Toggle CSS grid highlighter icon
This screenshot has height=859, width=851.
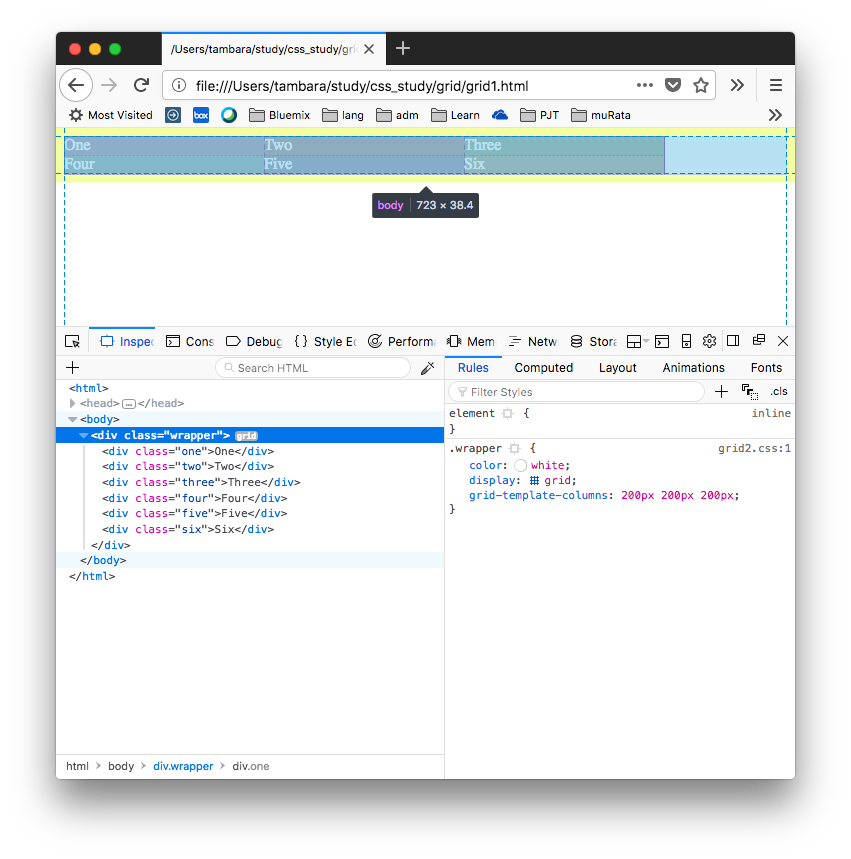pos(534,480)
